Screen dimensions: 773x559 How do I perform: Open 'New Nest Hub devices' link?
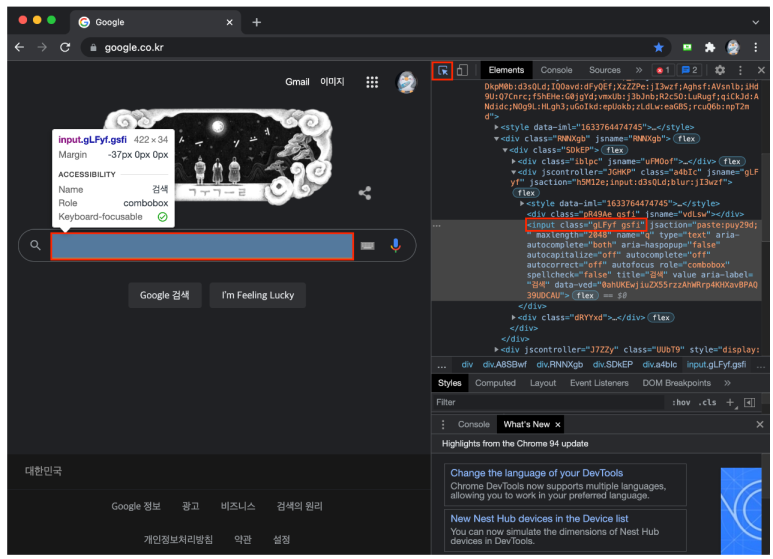(539, 519)
